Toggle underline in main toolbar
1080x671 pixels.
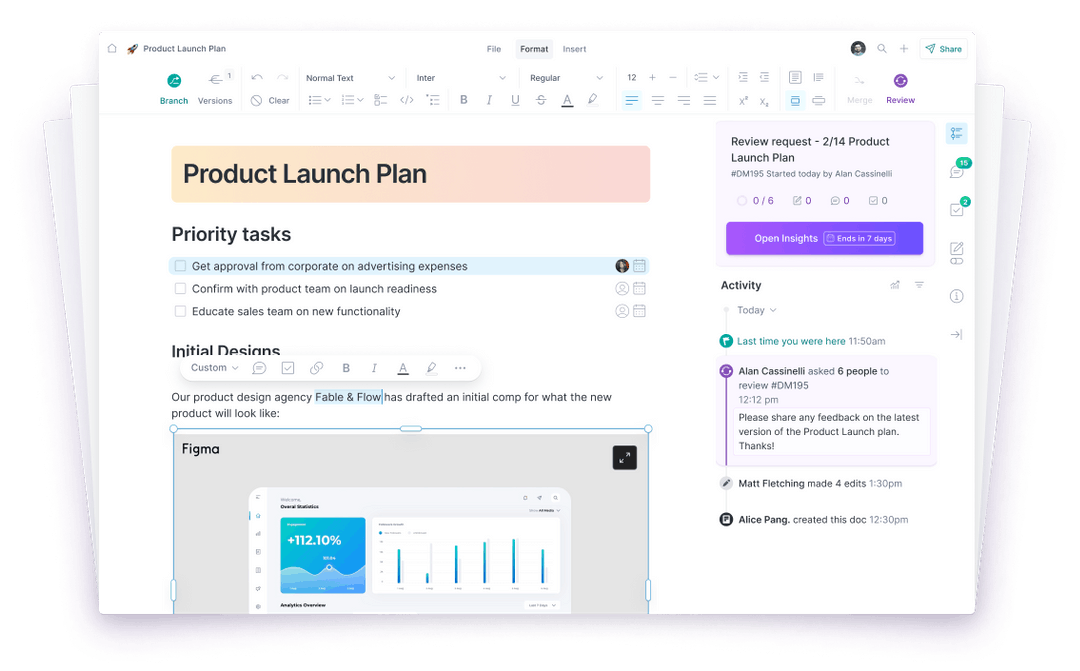pos(515,100)
